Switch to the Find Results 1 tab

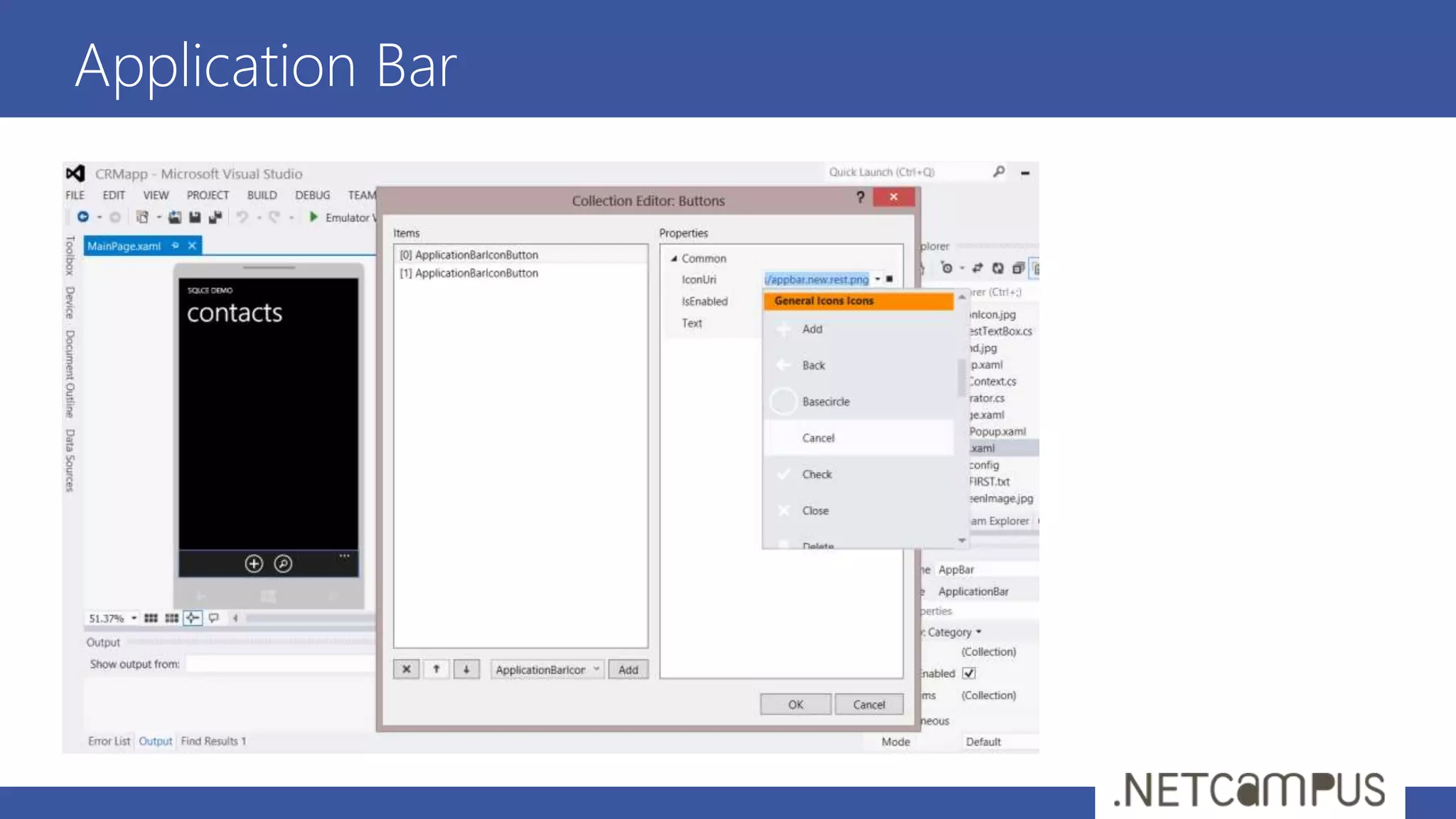click(213, 741)
